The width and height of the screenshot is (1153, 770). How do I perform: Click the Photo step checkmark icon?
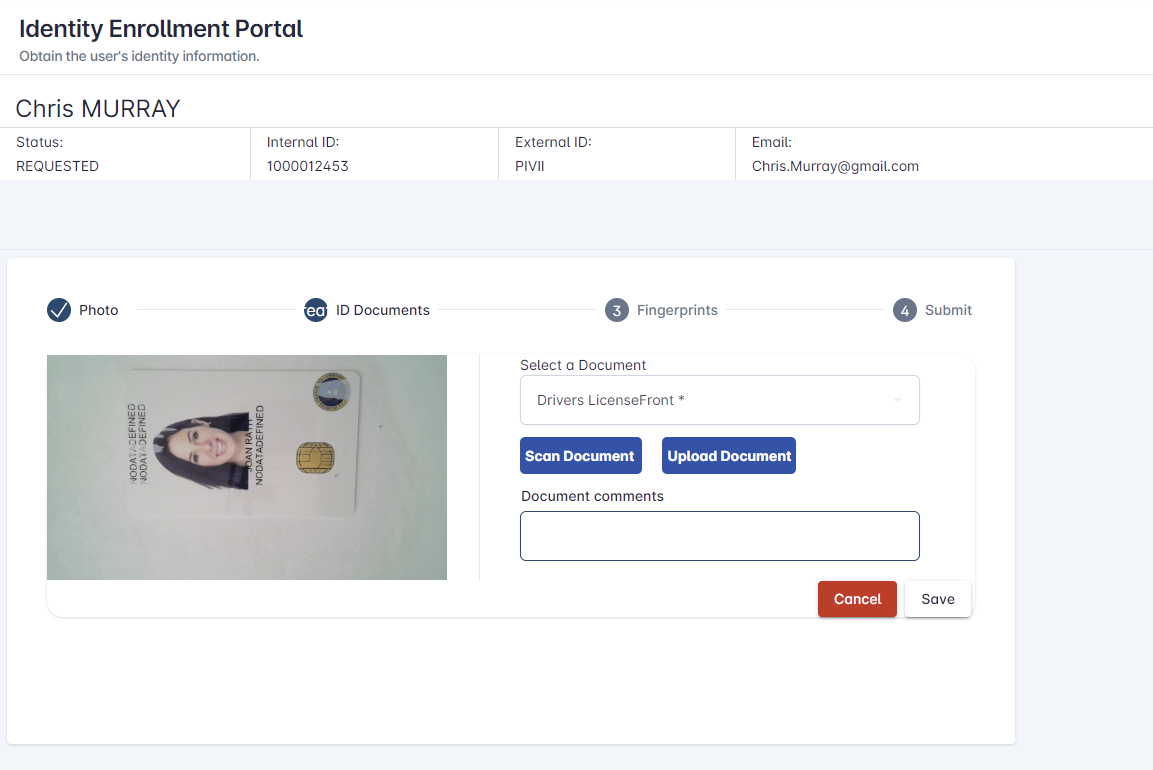click(59, 310)
